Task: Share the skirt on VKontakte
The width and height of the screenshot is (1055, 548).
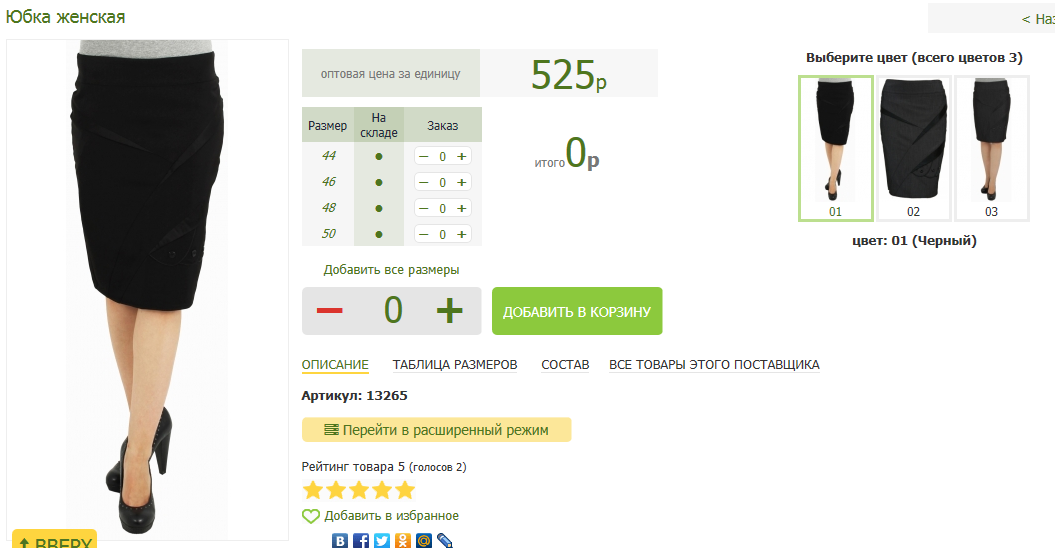Action: coord(340,541)
